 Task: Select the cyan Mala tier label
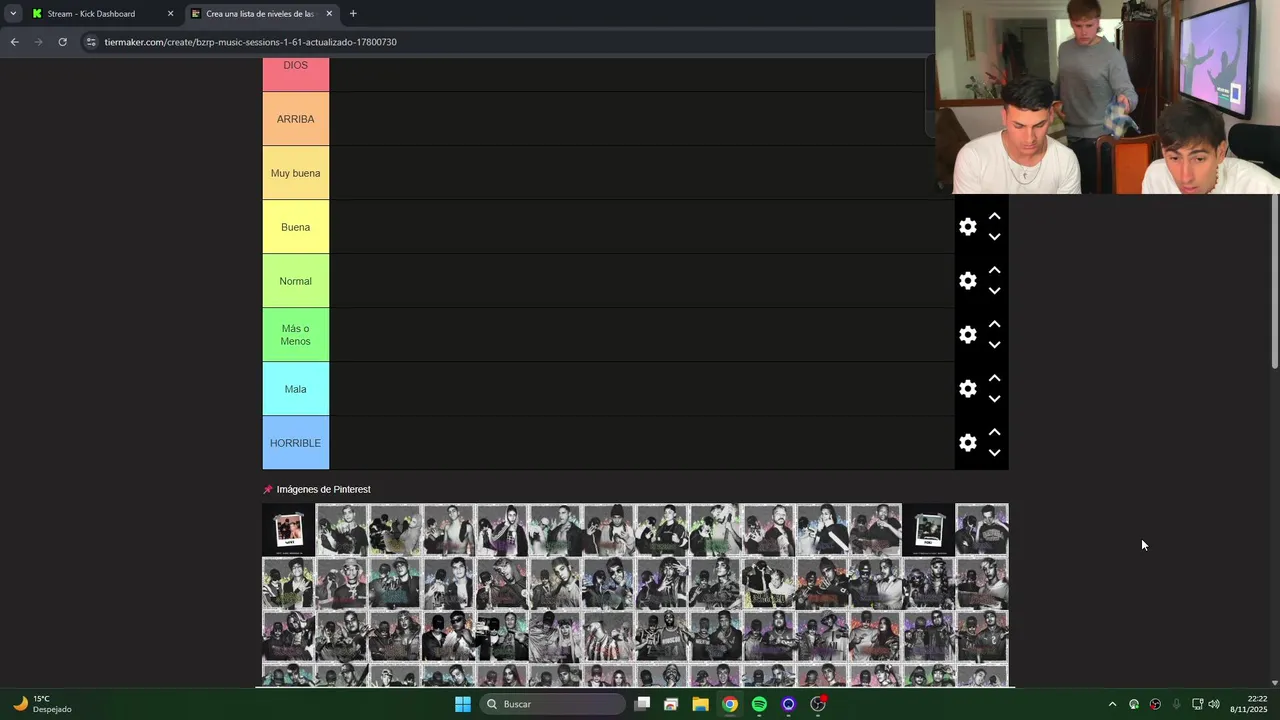[296, 389]
